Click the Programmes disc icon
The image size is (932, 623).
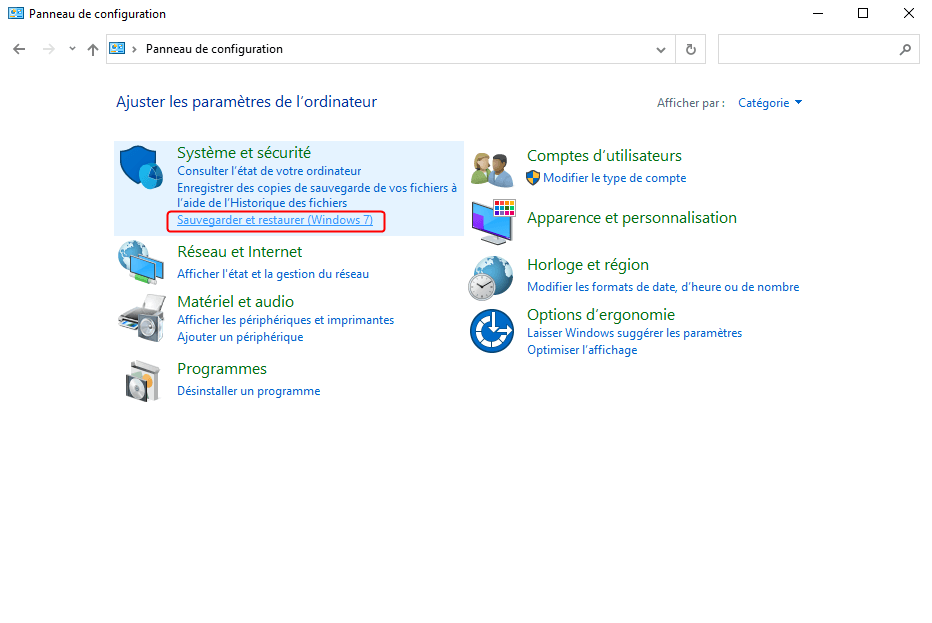point(143,381)
